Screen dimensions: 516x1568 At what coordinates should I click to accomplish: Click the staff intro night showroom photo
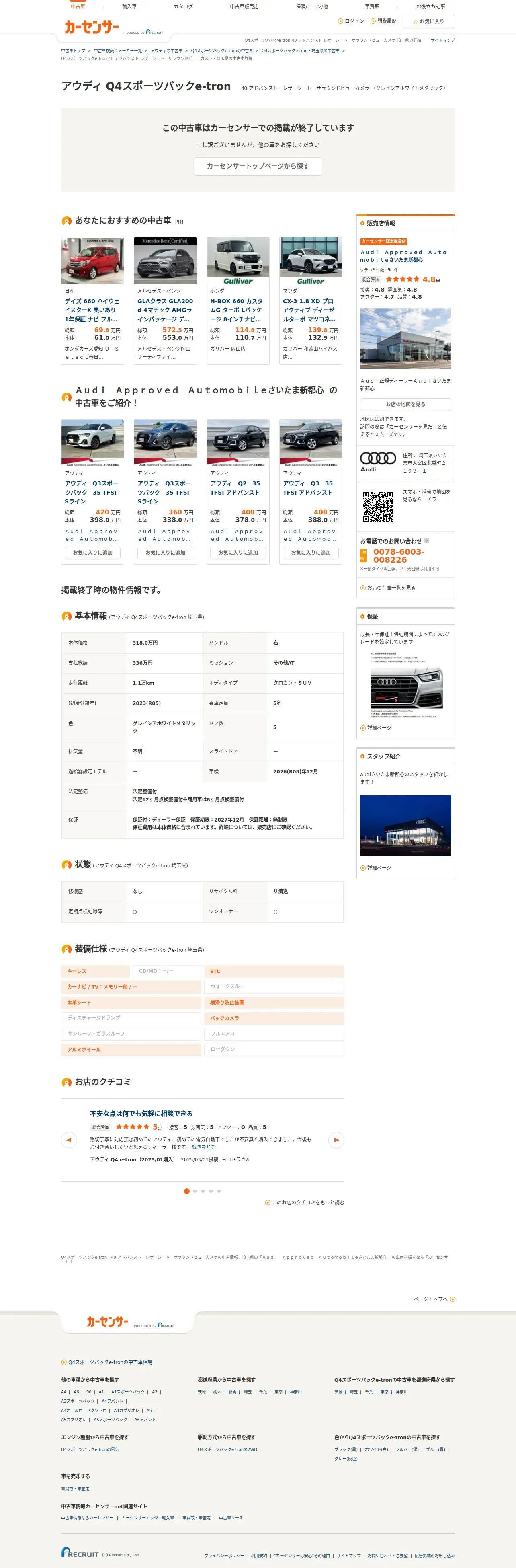[405, 825]
